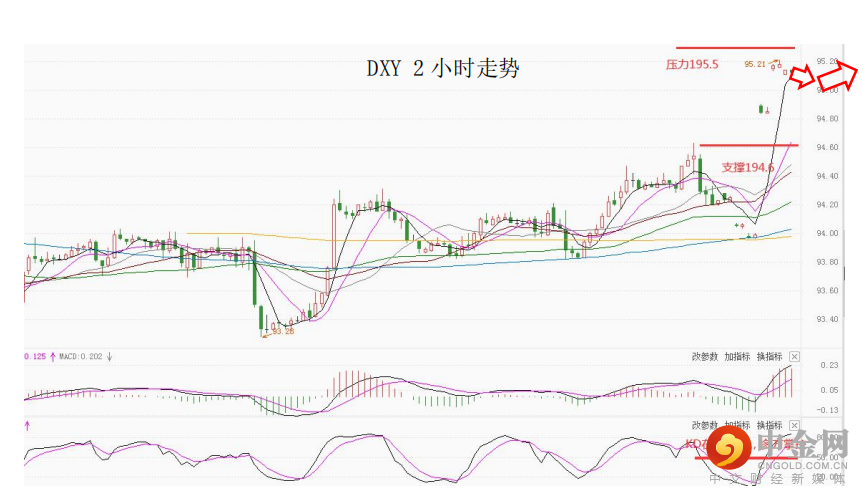863x497 pixels.
Task: Click 加指标 in the MACD panel
Action: [738, 357]
